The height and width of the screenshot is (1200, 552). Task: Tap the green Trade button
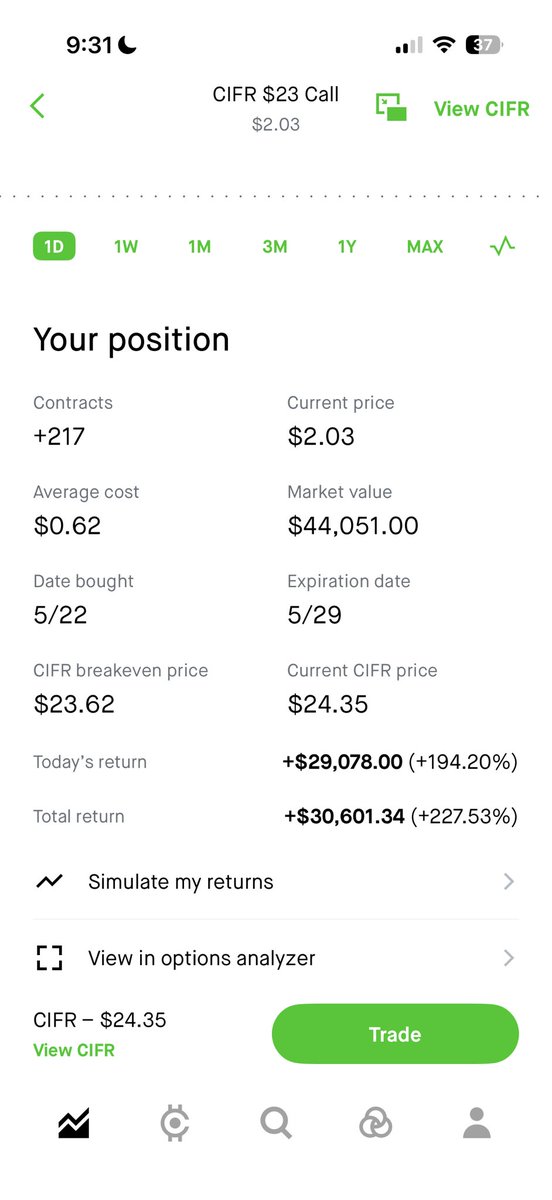[395, 1034]
